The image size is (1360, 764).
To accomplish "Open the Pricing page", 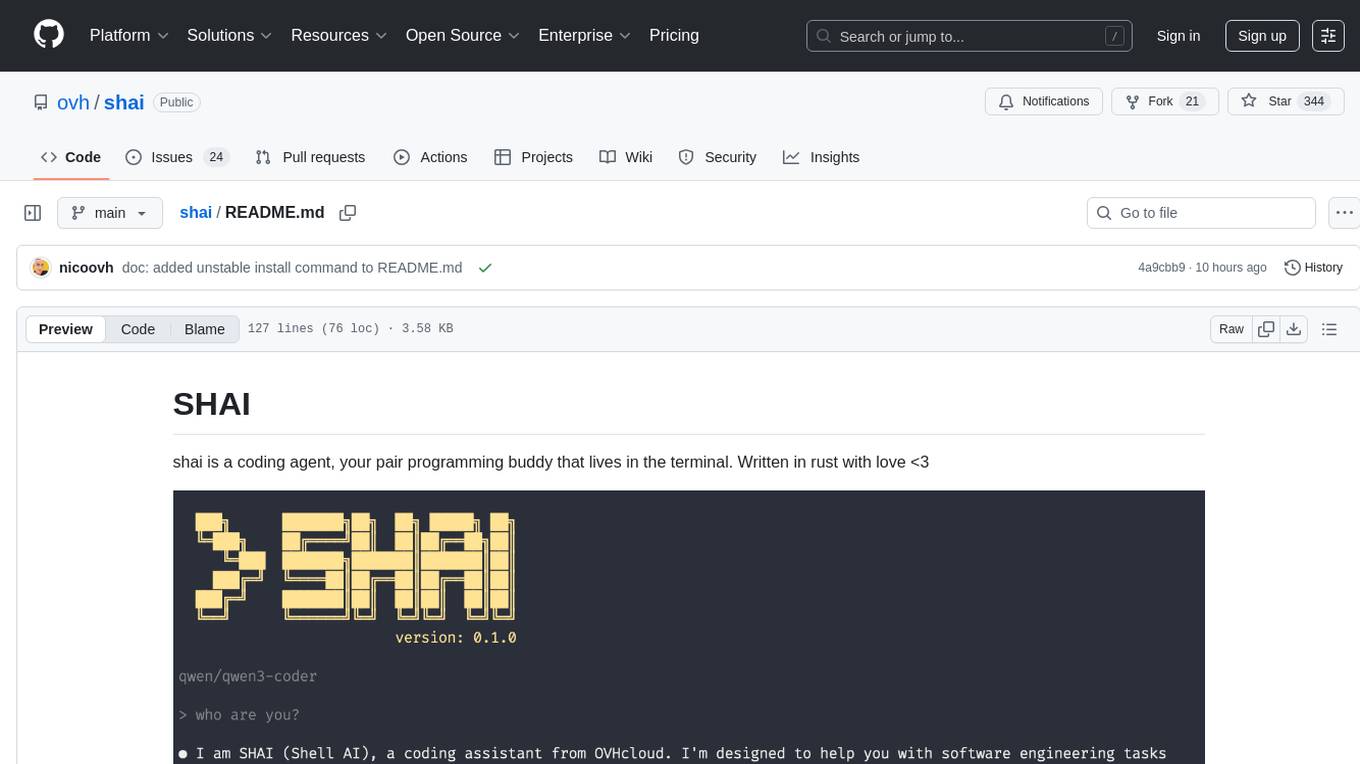I will tap(674, 35).
